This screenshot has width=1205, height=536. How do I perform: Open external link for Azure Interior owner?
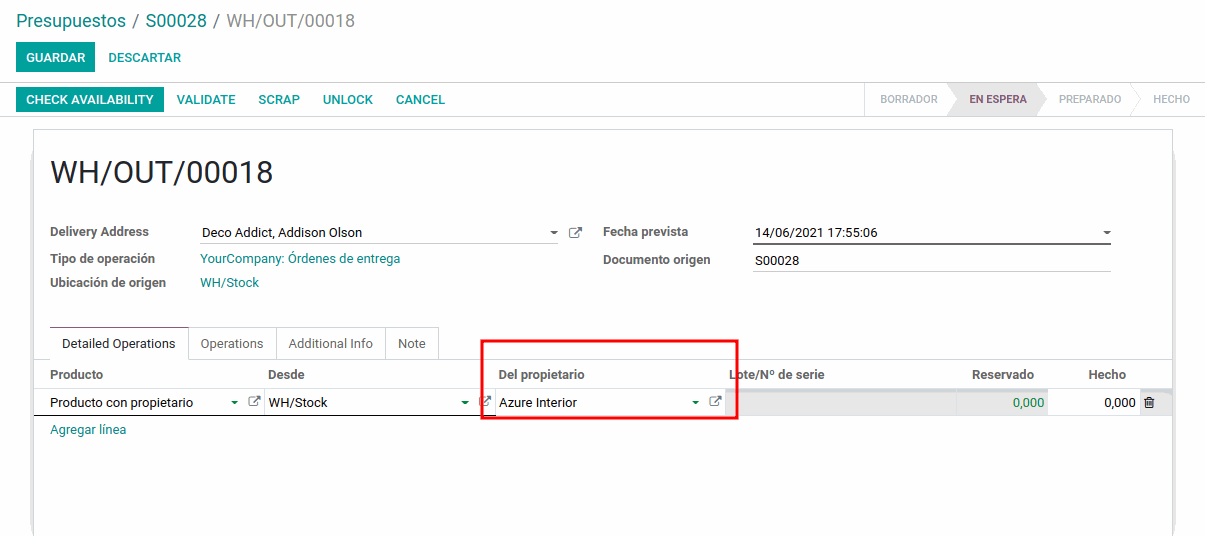pos(715,401)
